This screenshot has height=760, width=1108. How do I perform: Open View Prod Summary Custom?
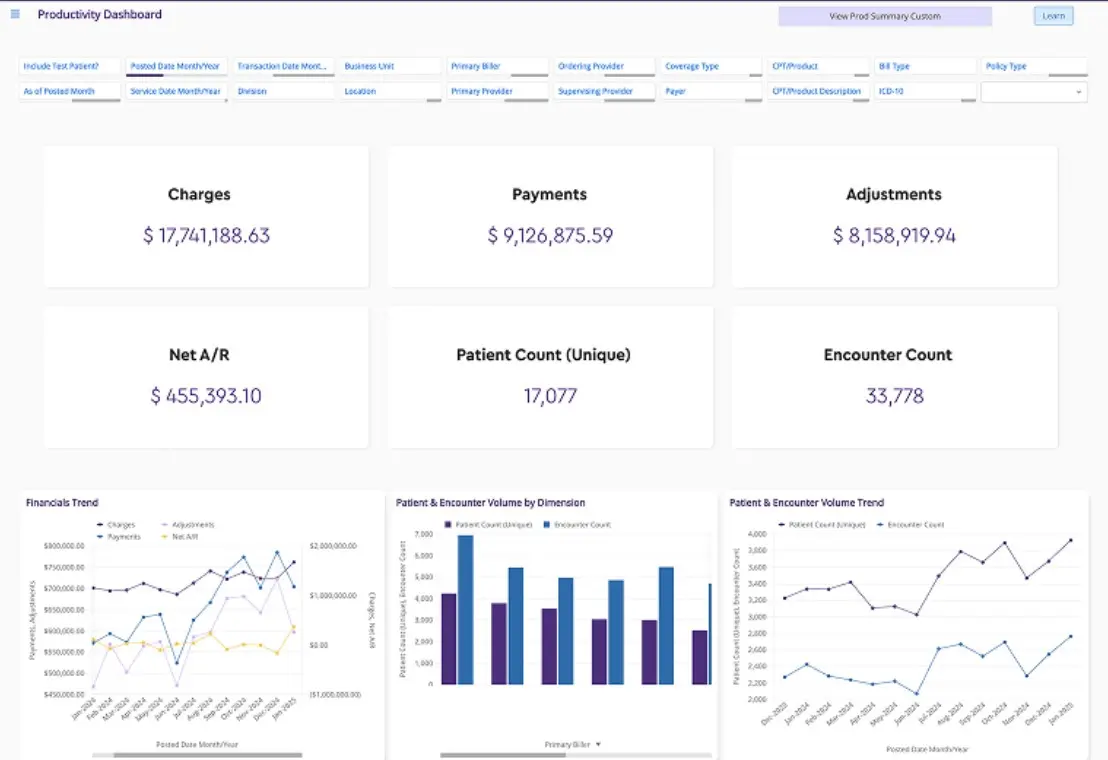(884, 16)
